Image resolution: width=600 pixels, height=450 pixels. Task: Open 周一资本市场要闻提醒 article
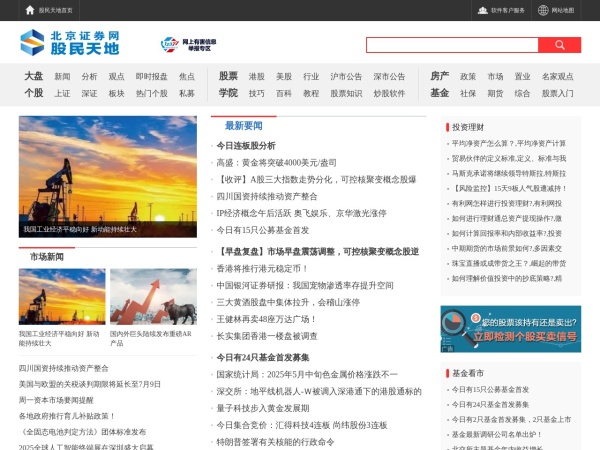click(x=56, y=400)
